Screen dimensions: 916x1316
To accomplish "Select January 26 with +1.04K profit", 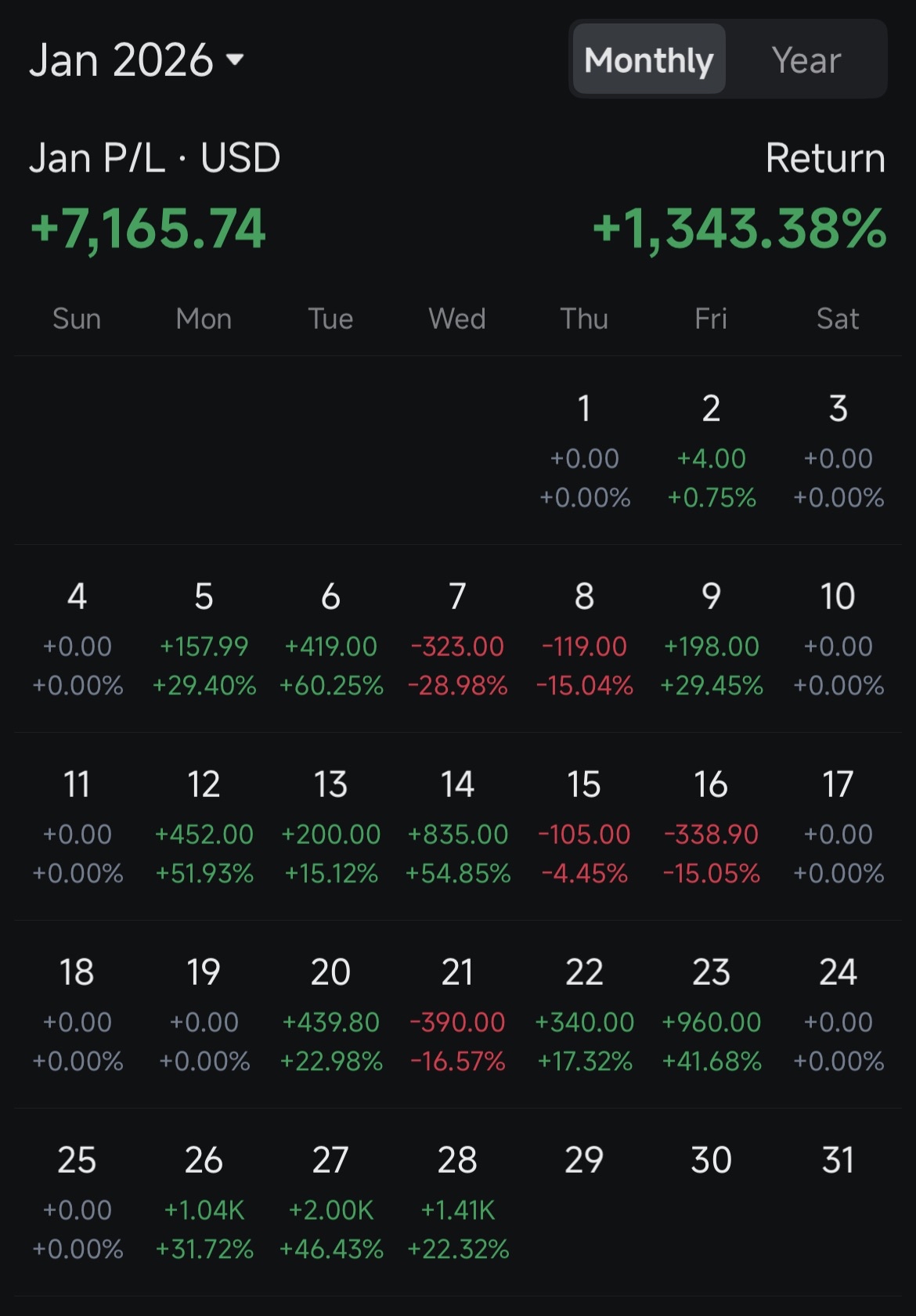I will [x=204, y=1202].
